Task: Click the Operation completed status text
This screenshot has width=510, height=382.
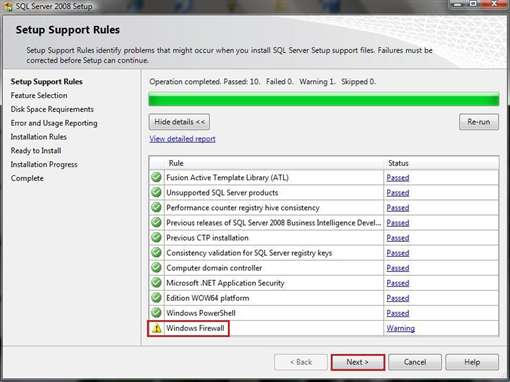Action: pos(262,82)
